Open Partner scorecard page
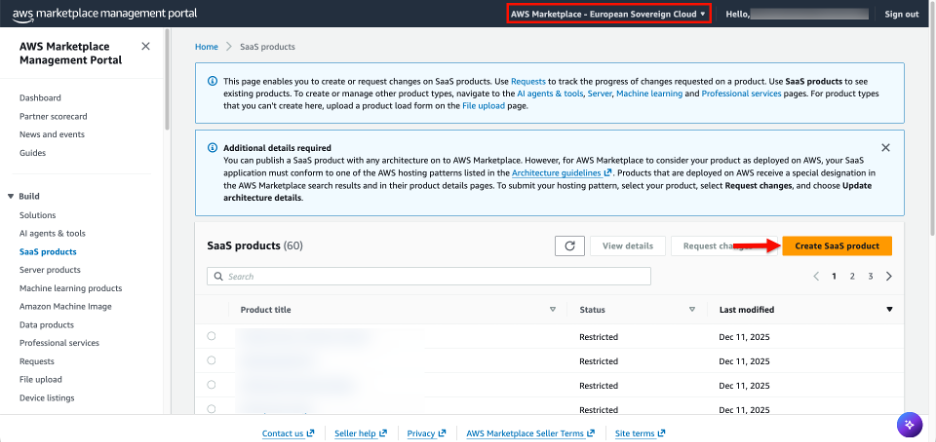This screenshot has height=442, width=936. click(53, 116)
